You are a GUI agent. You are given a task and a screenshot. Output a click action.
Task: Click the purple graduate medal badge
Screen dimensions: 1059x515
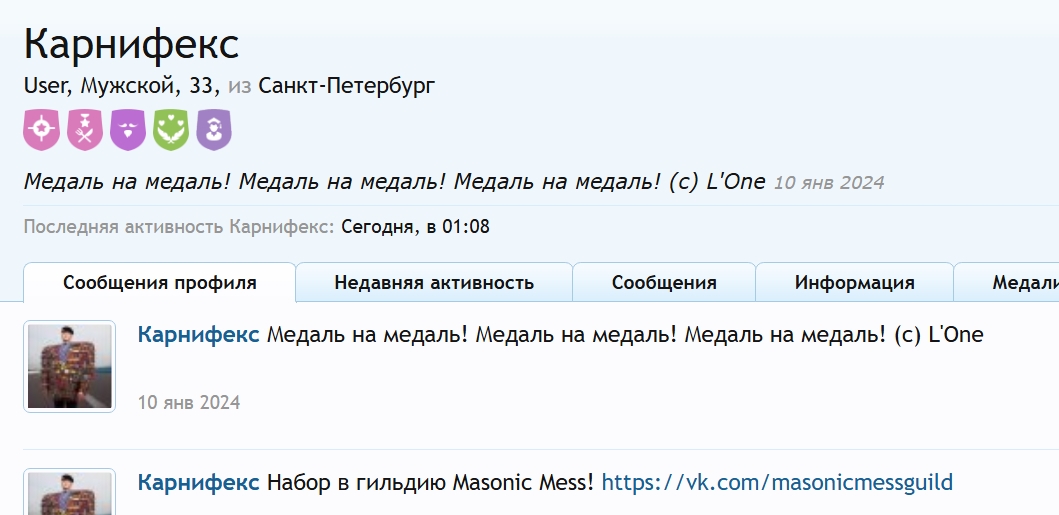click(x=214, y=130)
